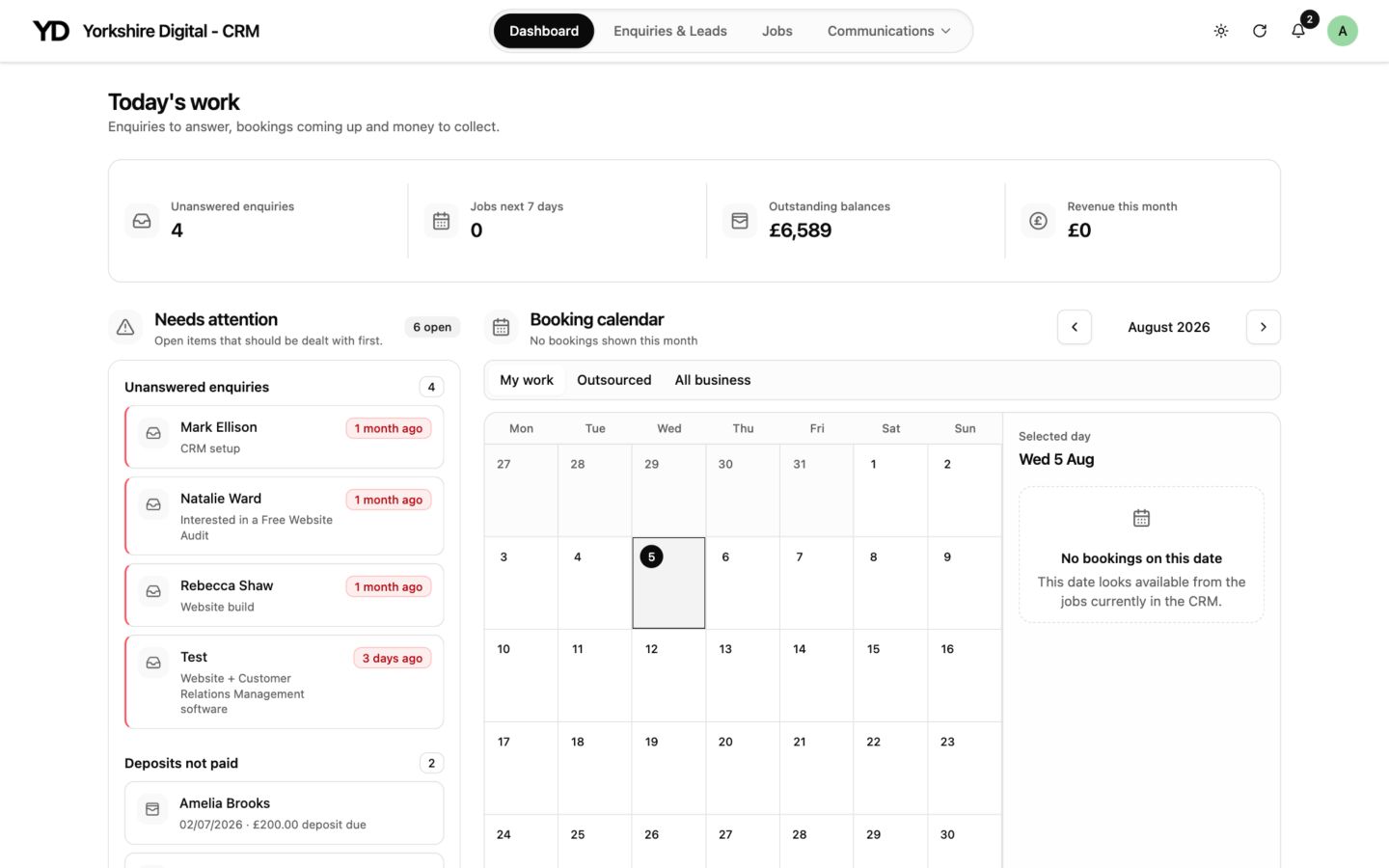Select the Outsourced calendar filter
This screenshot has height=868, width=1389.
(x=614, y=380)
